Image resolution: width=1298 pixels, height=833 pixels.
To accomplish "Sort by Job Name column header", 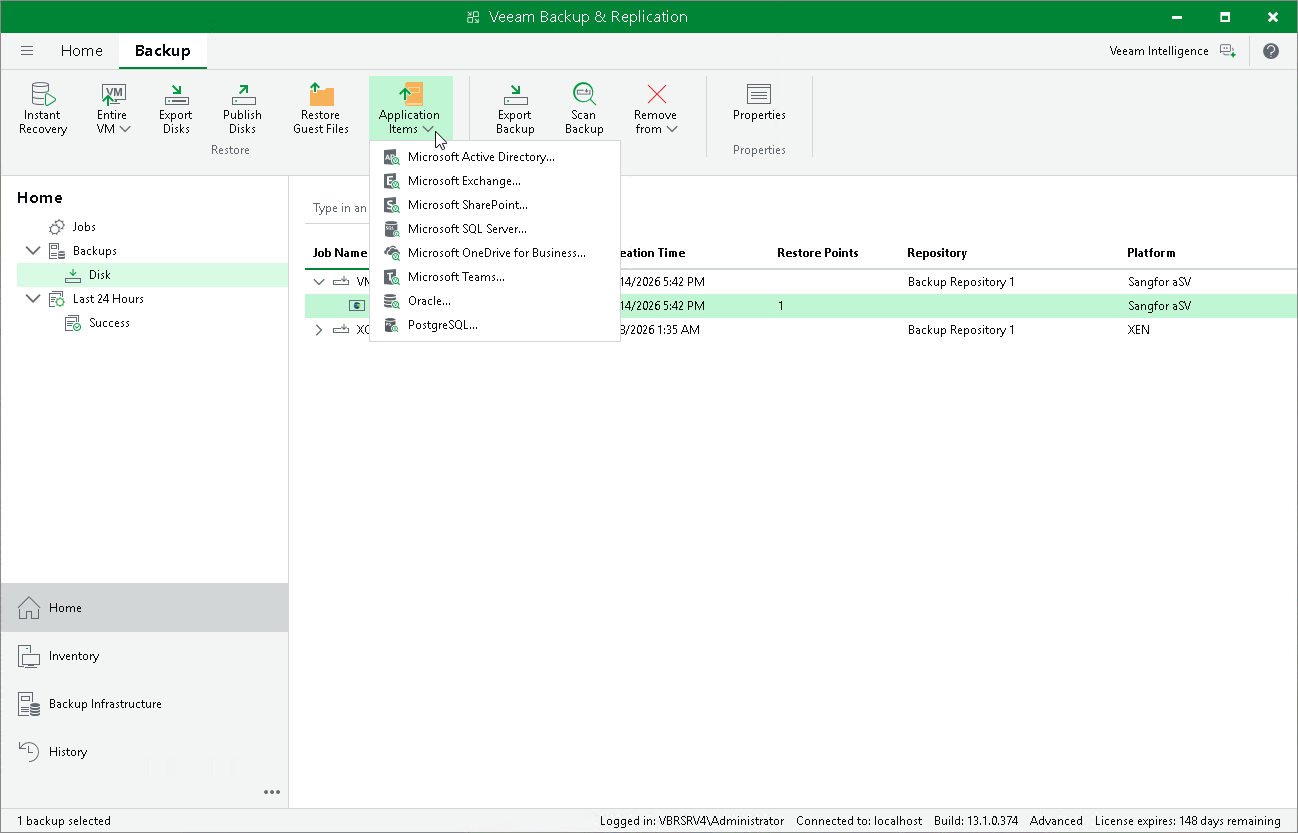I will click(x=339, y=253).
